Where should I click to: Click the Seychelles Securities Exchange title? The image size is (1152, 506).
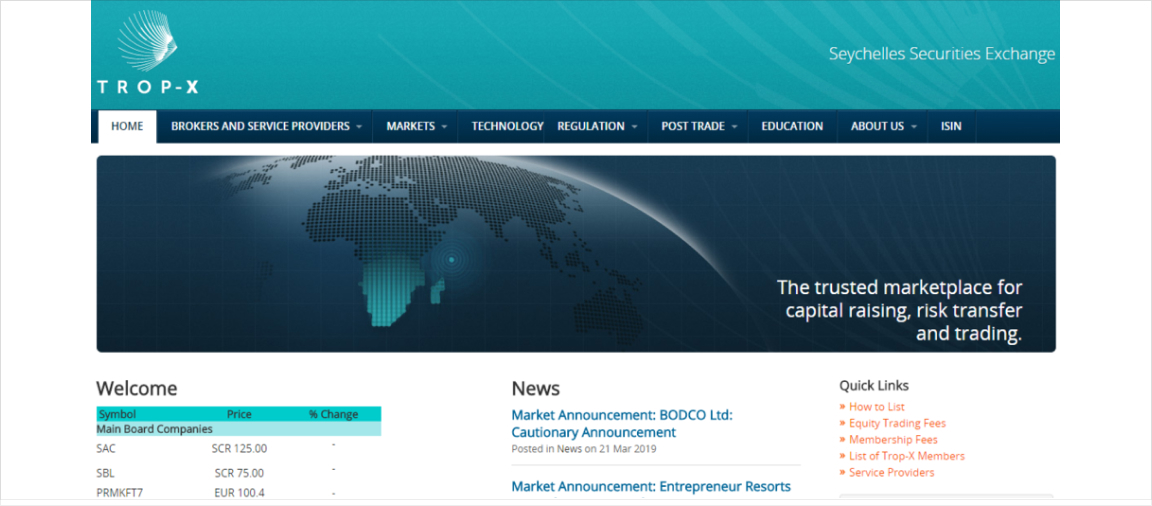[942, 54]
